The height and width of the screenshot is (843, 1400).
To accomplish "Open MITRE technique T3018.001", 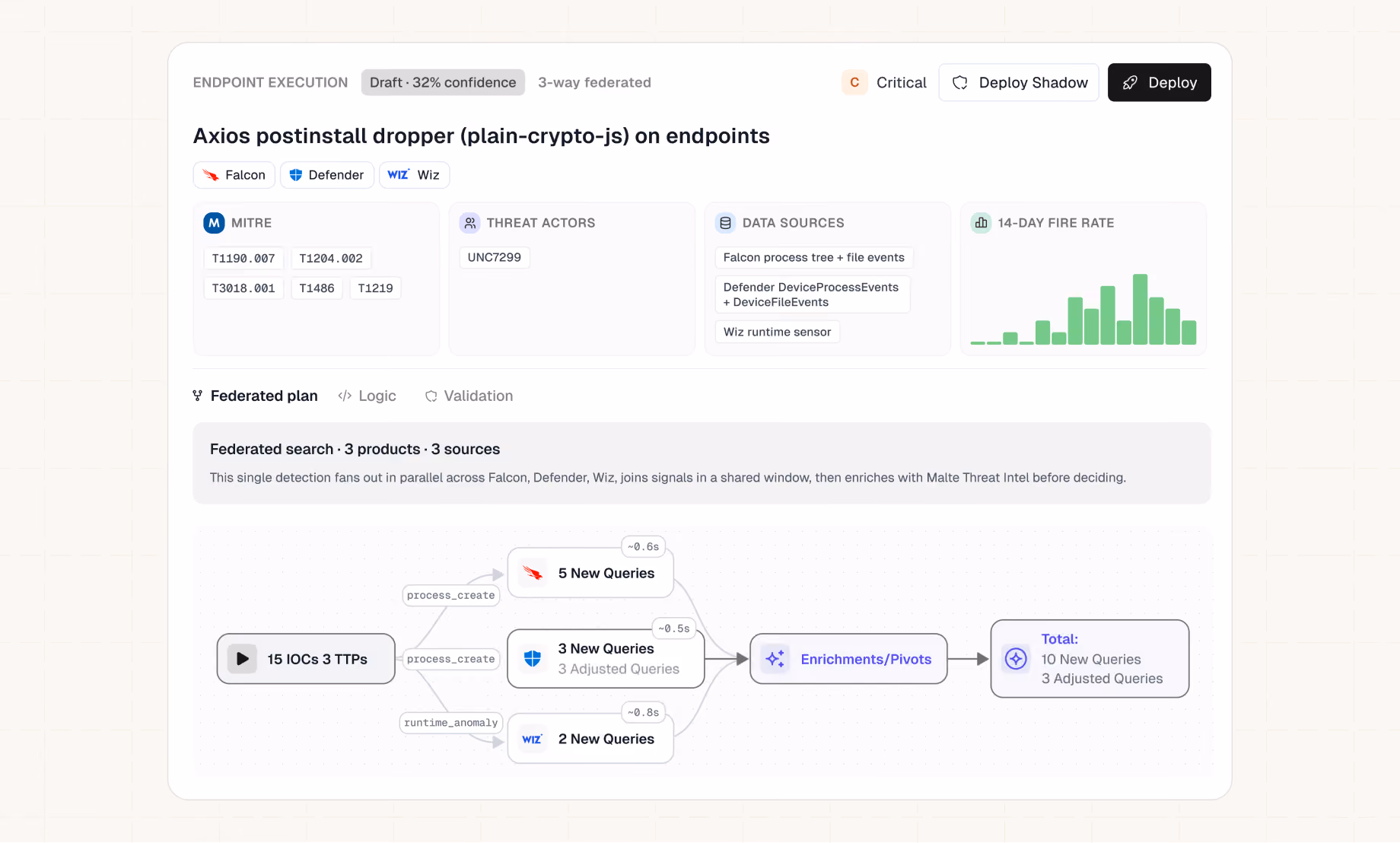I will [243, 288].
